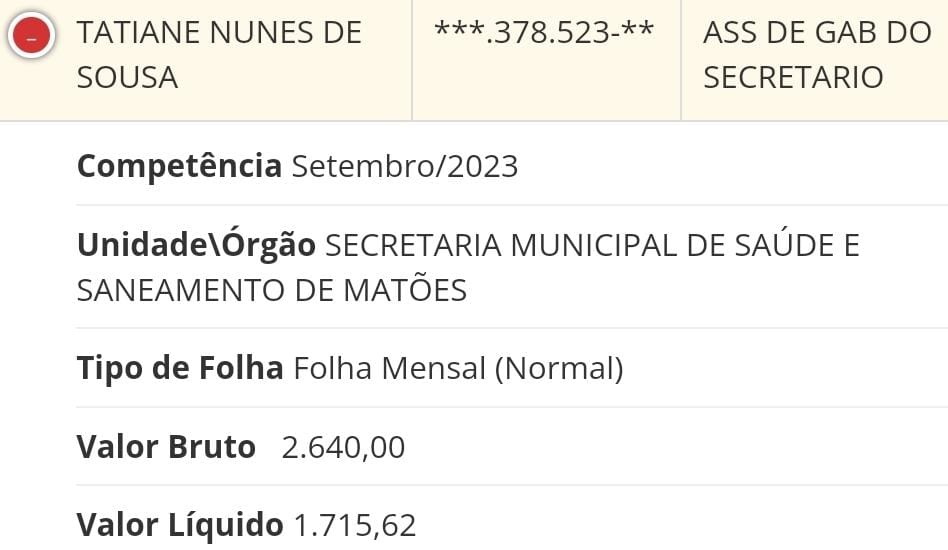The height and width of the screenshot is (550, 948).
Task: Select the net amount 1.715,62
Action: [x=355, y=526]
